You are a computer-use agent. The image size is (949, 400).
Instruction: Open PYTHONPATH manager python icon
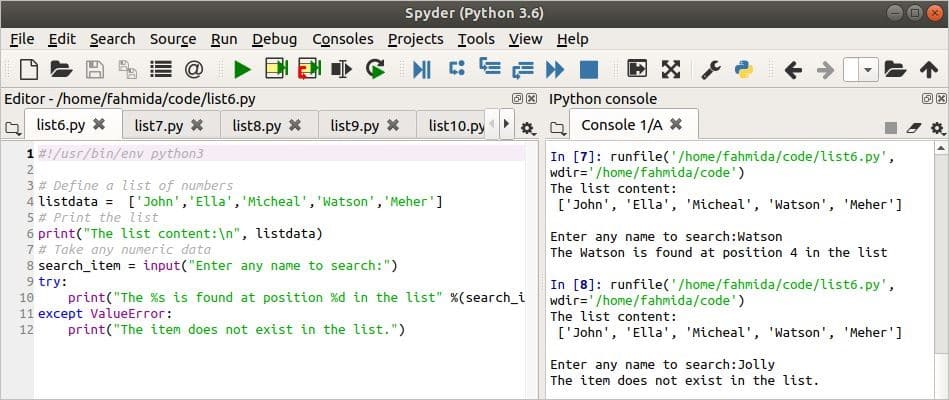744,70
